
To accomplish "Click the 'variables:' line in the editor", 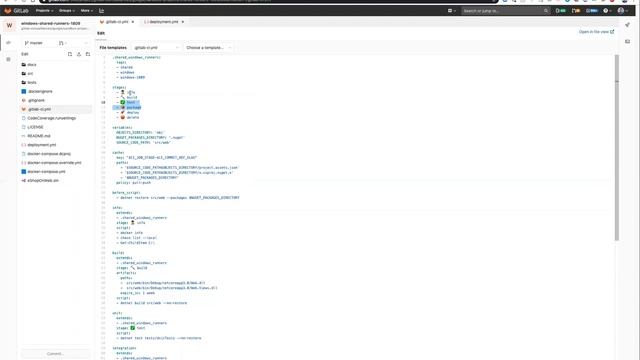I will (x=122, y=127).
